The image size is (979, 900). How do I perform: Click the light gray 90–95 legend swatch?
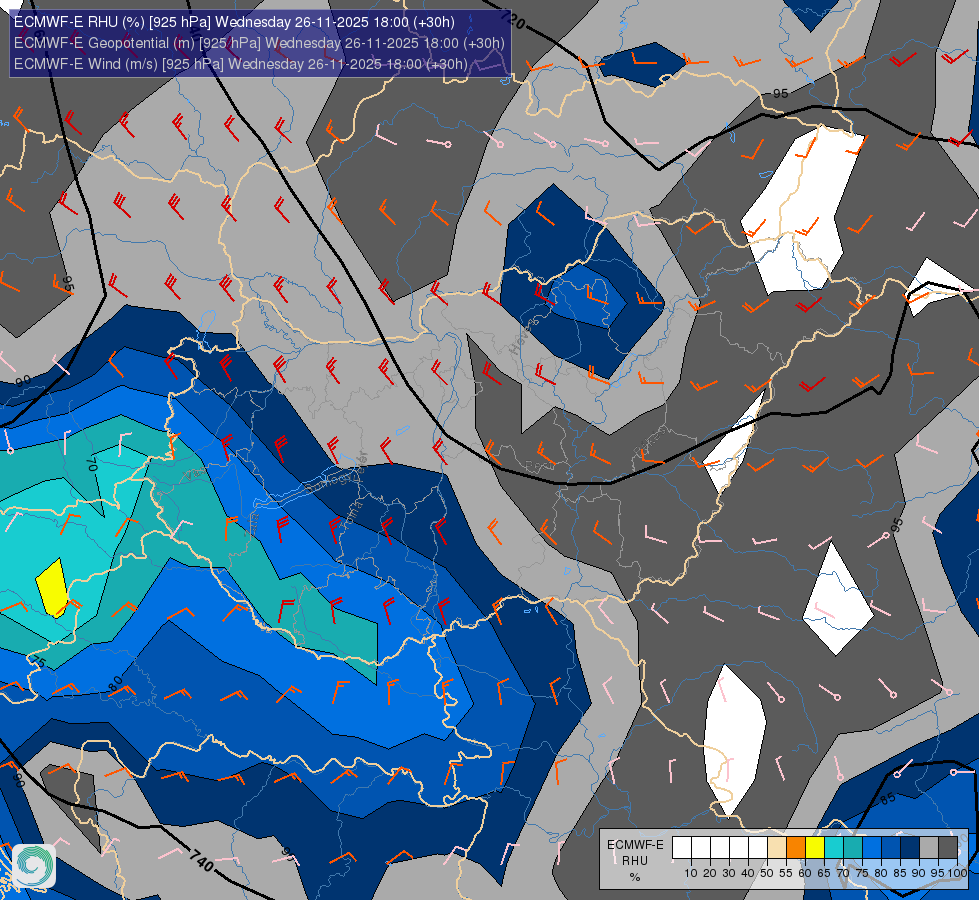929,847
